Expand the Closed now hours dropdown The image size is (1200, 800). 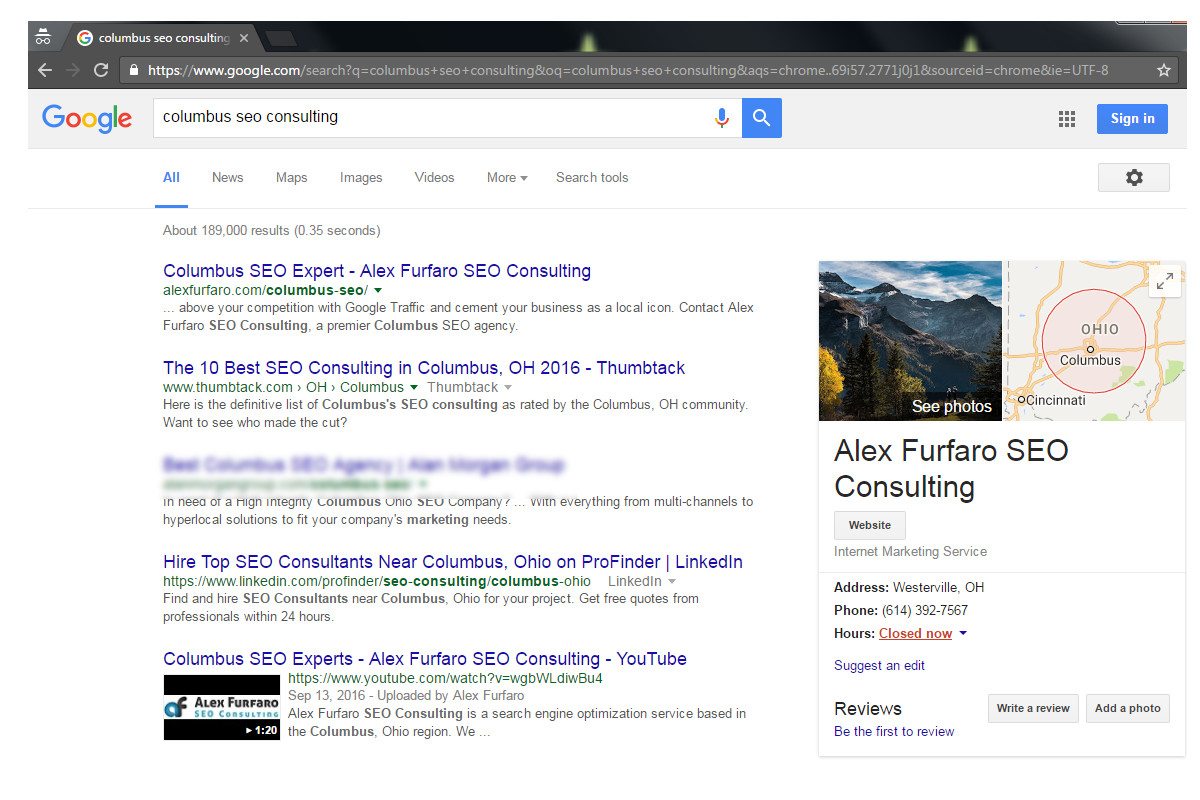click(963, 633)
